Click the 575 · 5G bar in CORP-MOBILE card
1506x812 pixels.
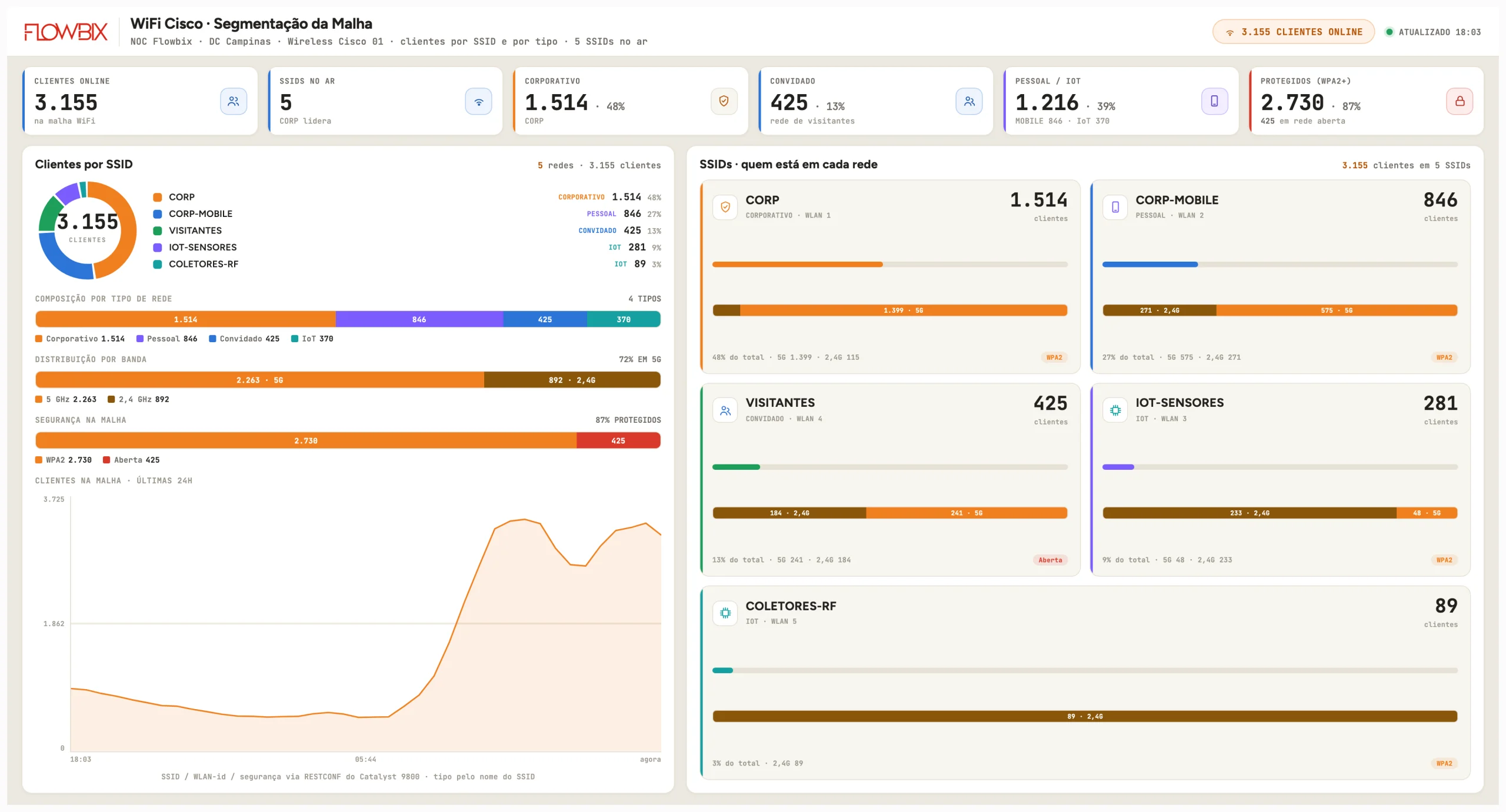1337,310
